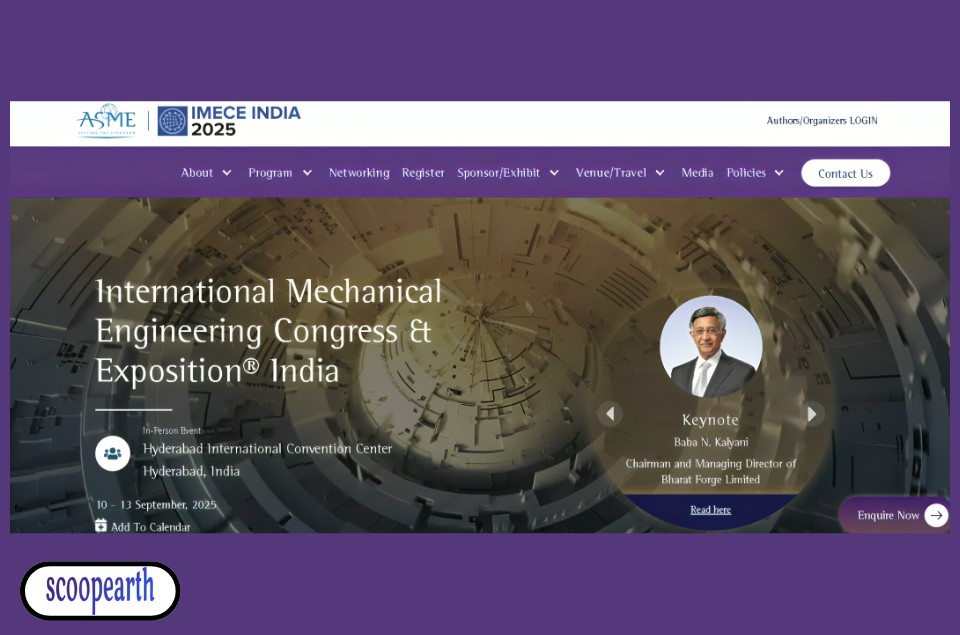Viewport: 960px width, 635px height.
Task: Click the Bharat Forge Limited text
Action: pos(710,479)
